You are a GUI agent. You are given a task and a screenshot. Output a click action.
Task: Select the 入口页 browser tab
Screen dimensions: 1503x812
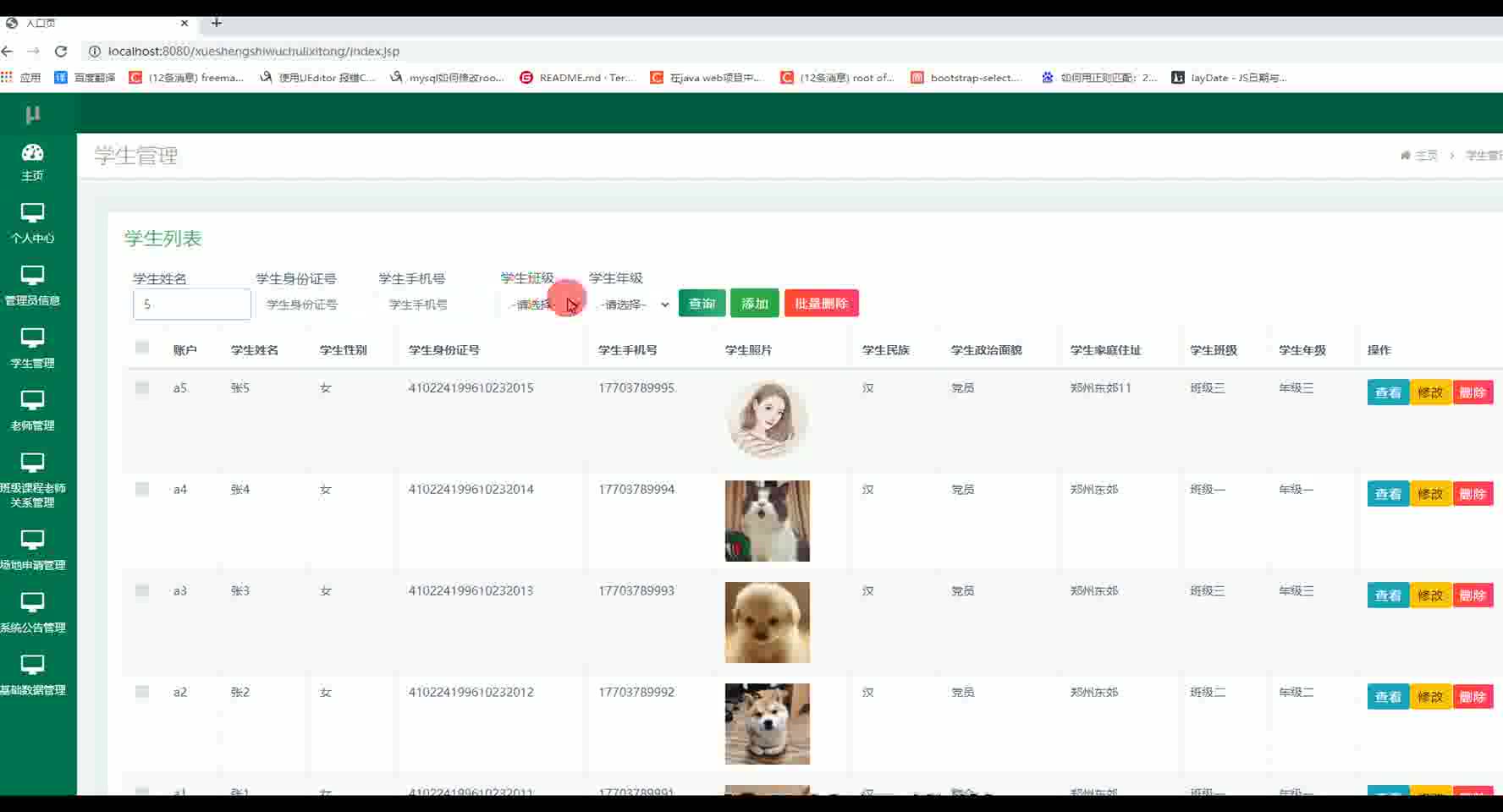click(97, 23)
